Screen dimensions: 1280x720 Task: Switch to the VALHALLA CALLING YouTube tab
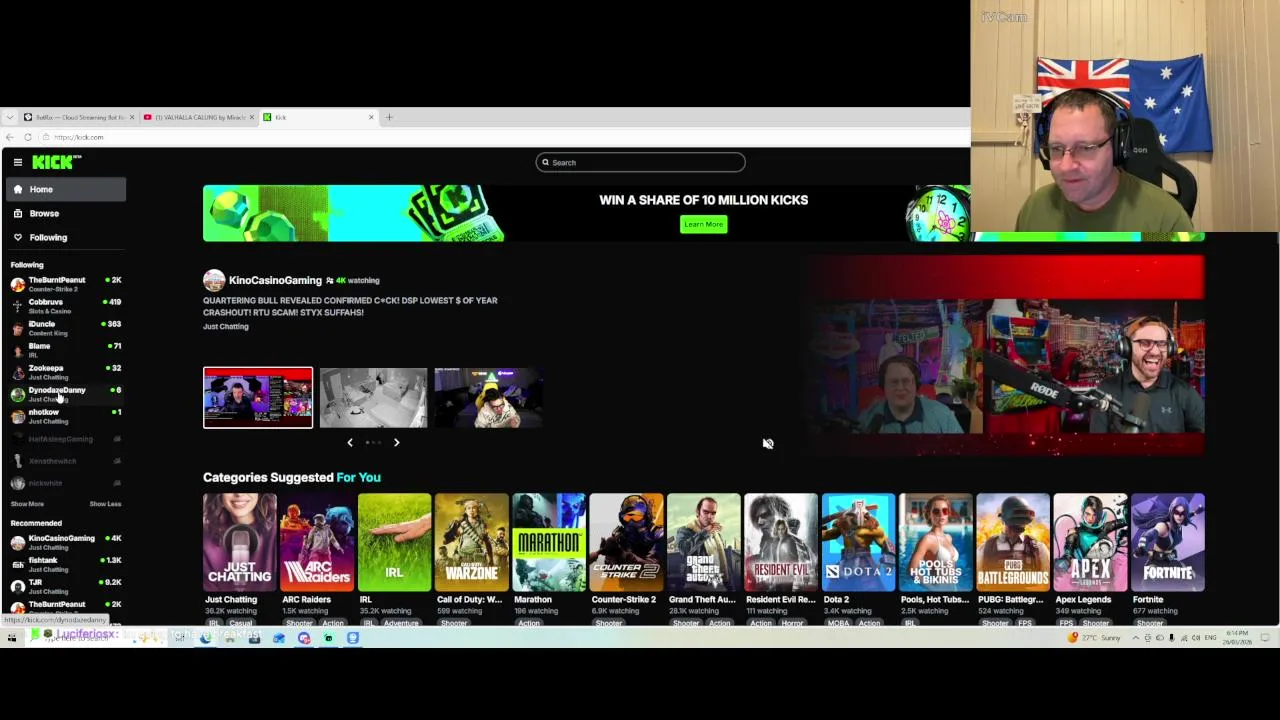[197, 117]
